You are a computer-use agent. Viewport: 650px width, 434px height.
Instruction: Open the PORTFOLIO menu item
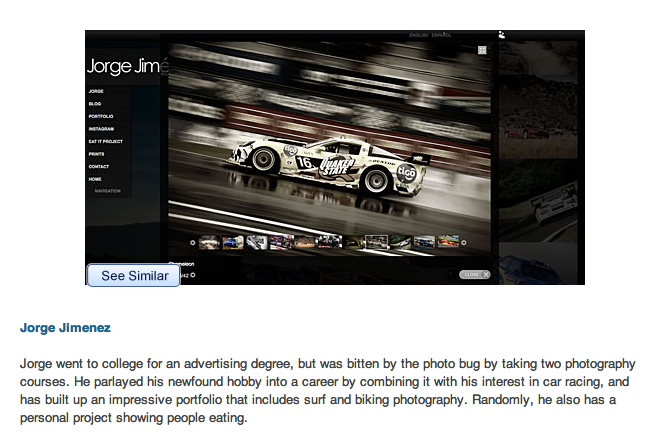tap(101, 116)
